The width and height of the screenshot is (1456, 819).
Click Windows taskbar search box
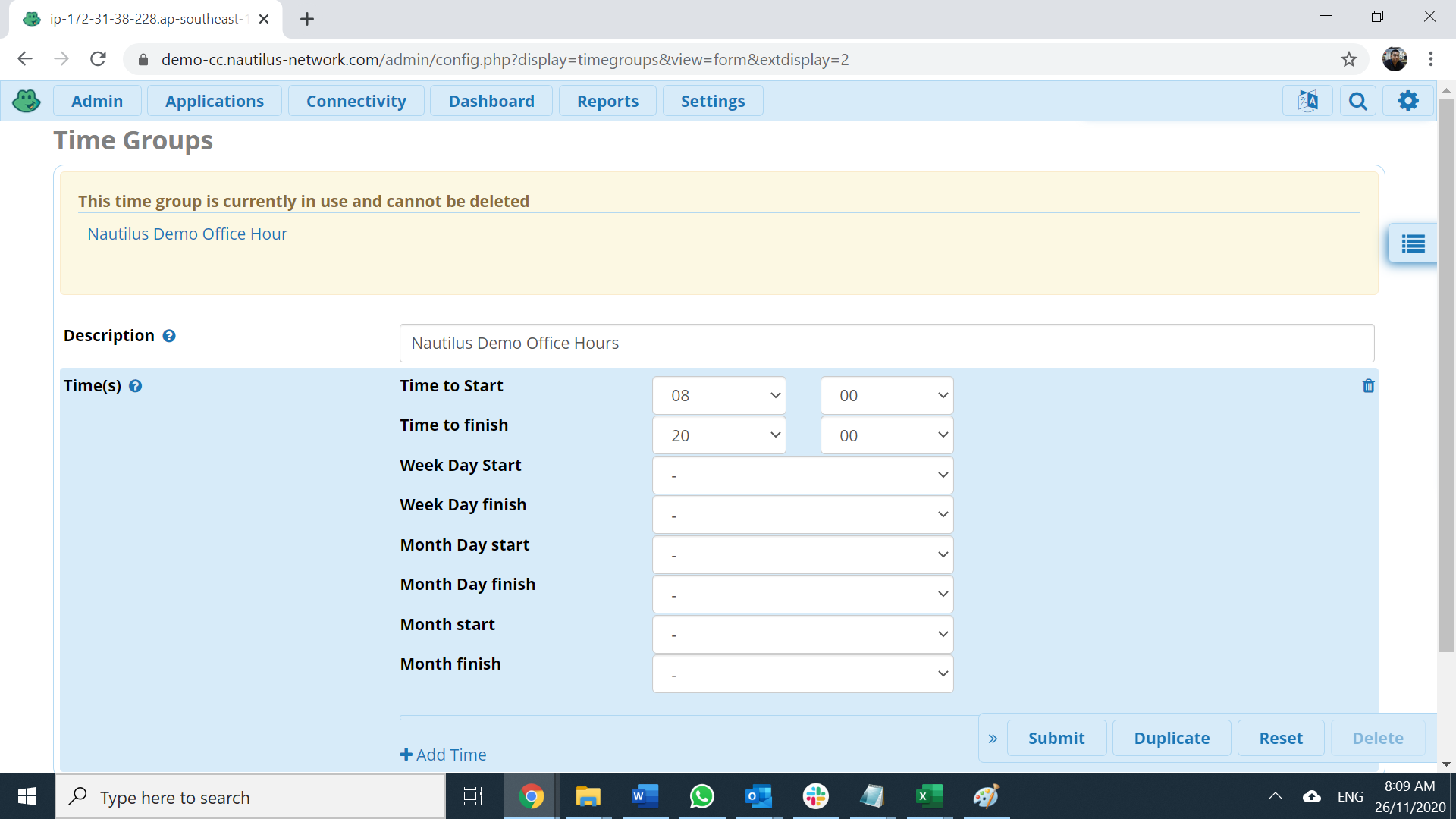coord(250,797)
